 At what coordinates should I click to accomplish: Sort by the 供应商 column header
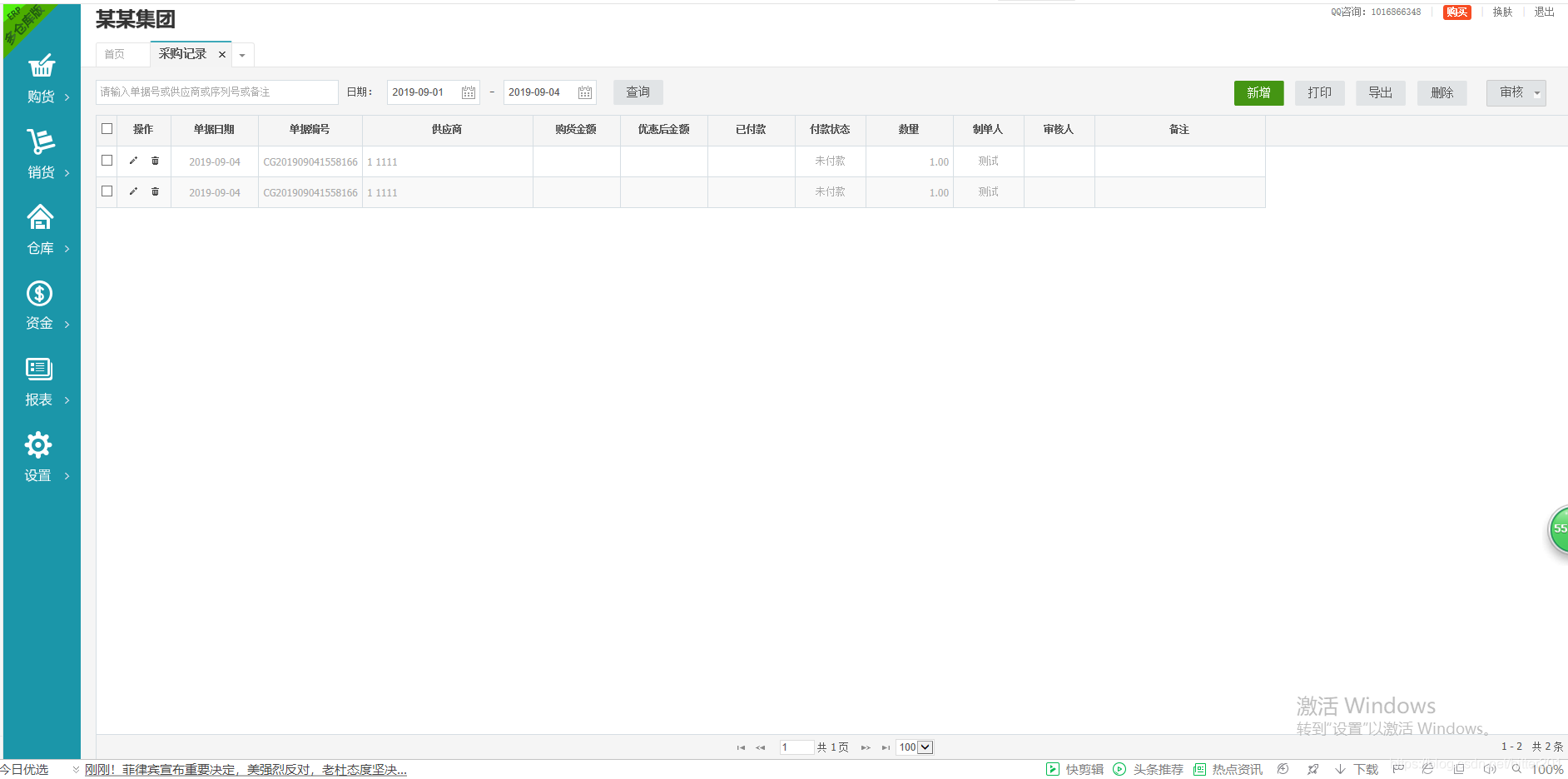[447, 130]
